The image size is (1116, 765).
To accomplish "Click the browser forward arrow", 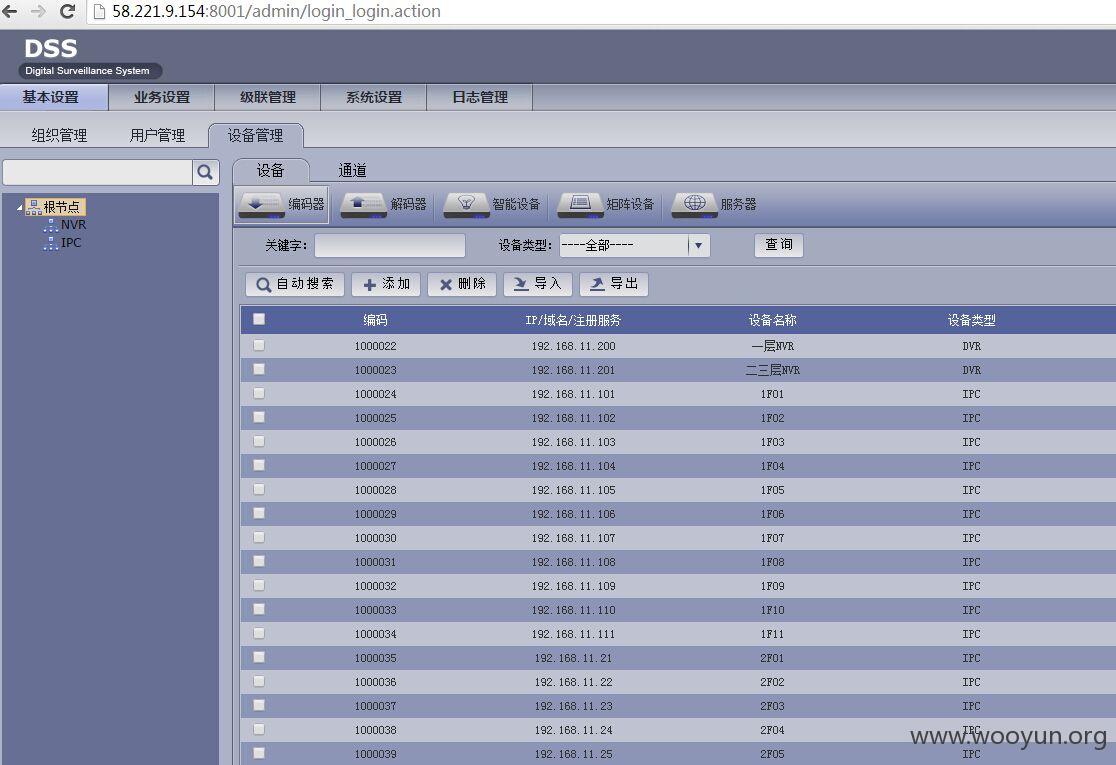I will [x=38, y=11].
